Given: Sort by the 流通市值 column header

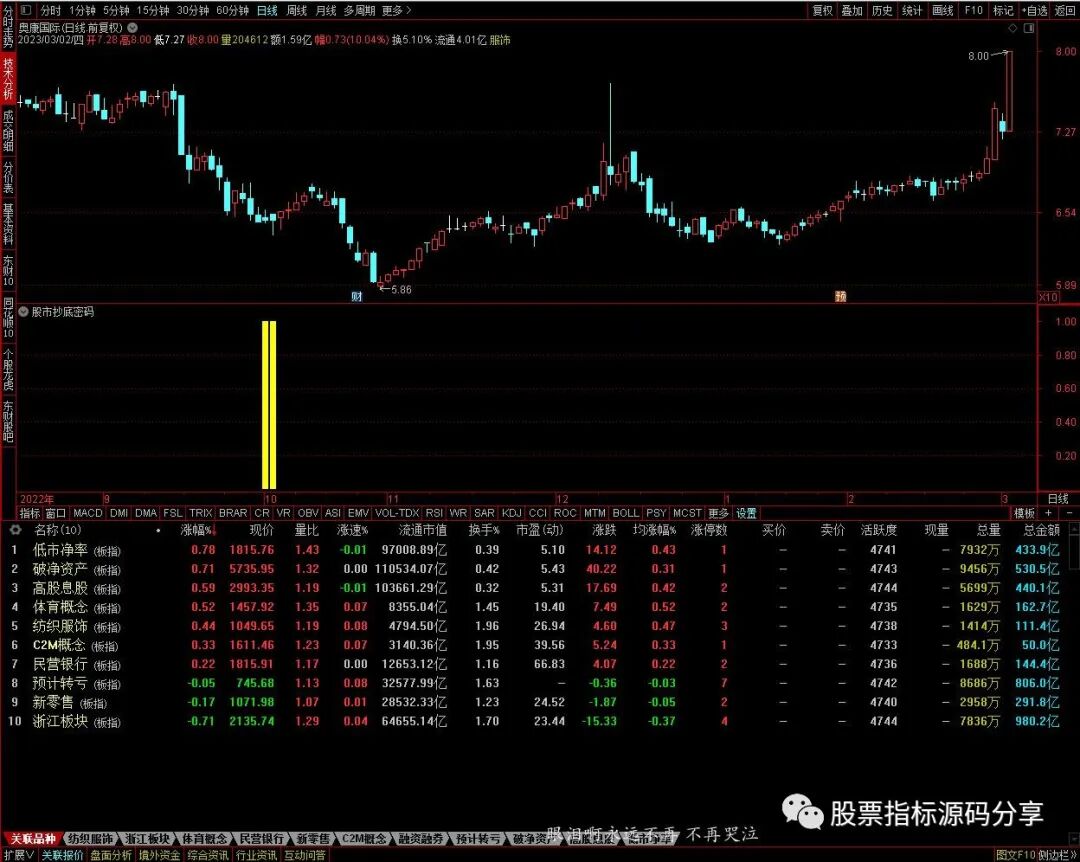Looking at the screenshot, I should [422, 530].
